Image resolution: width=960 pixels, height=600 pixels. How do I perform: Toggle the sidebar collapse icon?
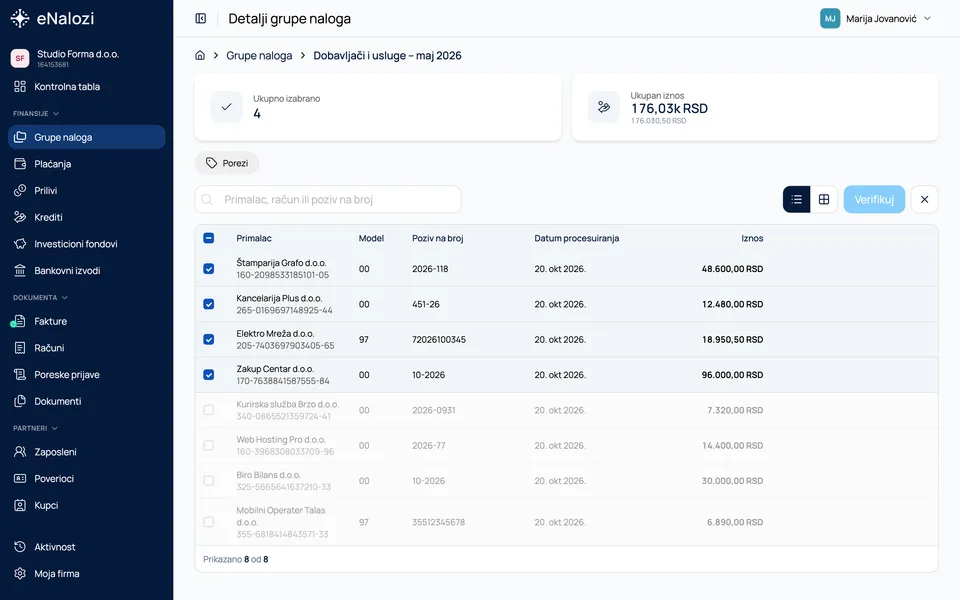(x=201, y=18)
